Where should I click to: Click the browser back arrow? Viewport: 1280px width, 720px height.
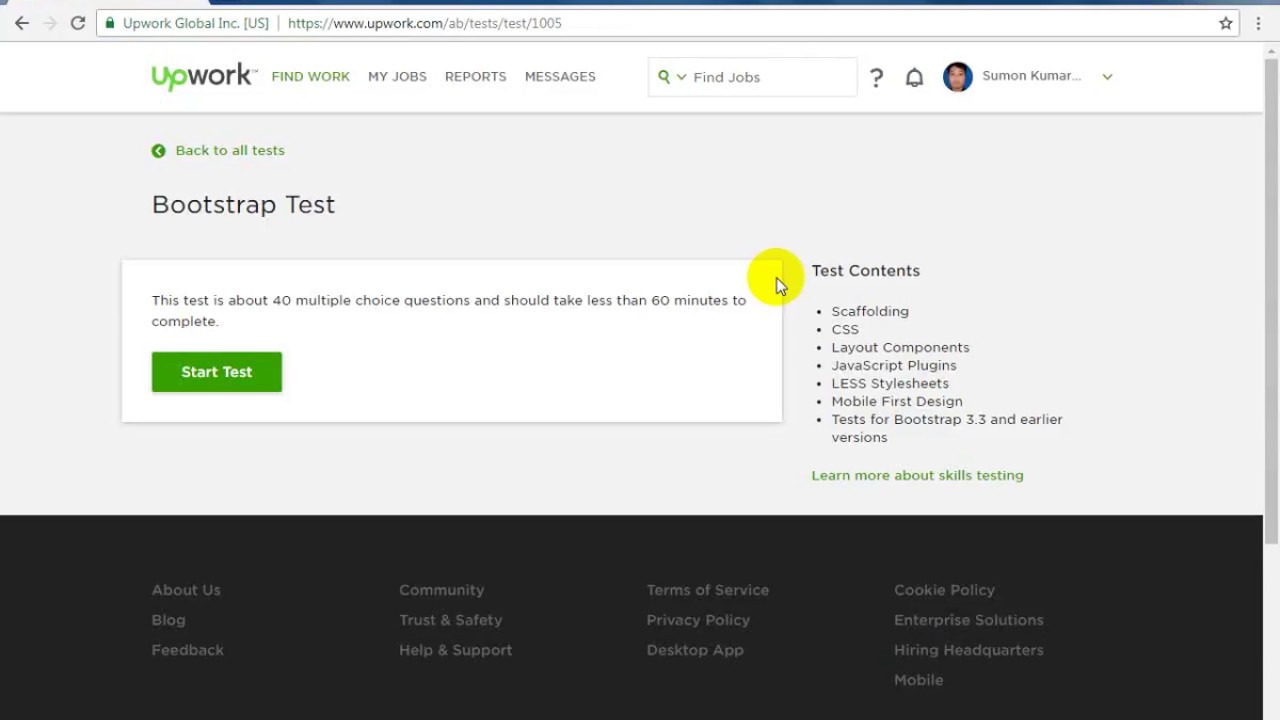(22, 23)
